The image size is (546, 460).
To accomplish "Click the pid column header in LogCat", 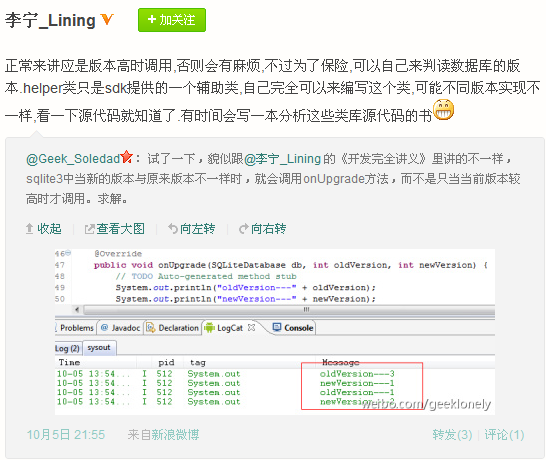I will pyautogui.click(x=166, y=362).
